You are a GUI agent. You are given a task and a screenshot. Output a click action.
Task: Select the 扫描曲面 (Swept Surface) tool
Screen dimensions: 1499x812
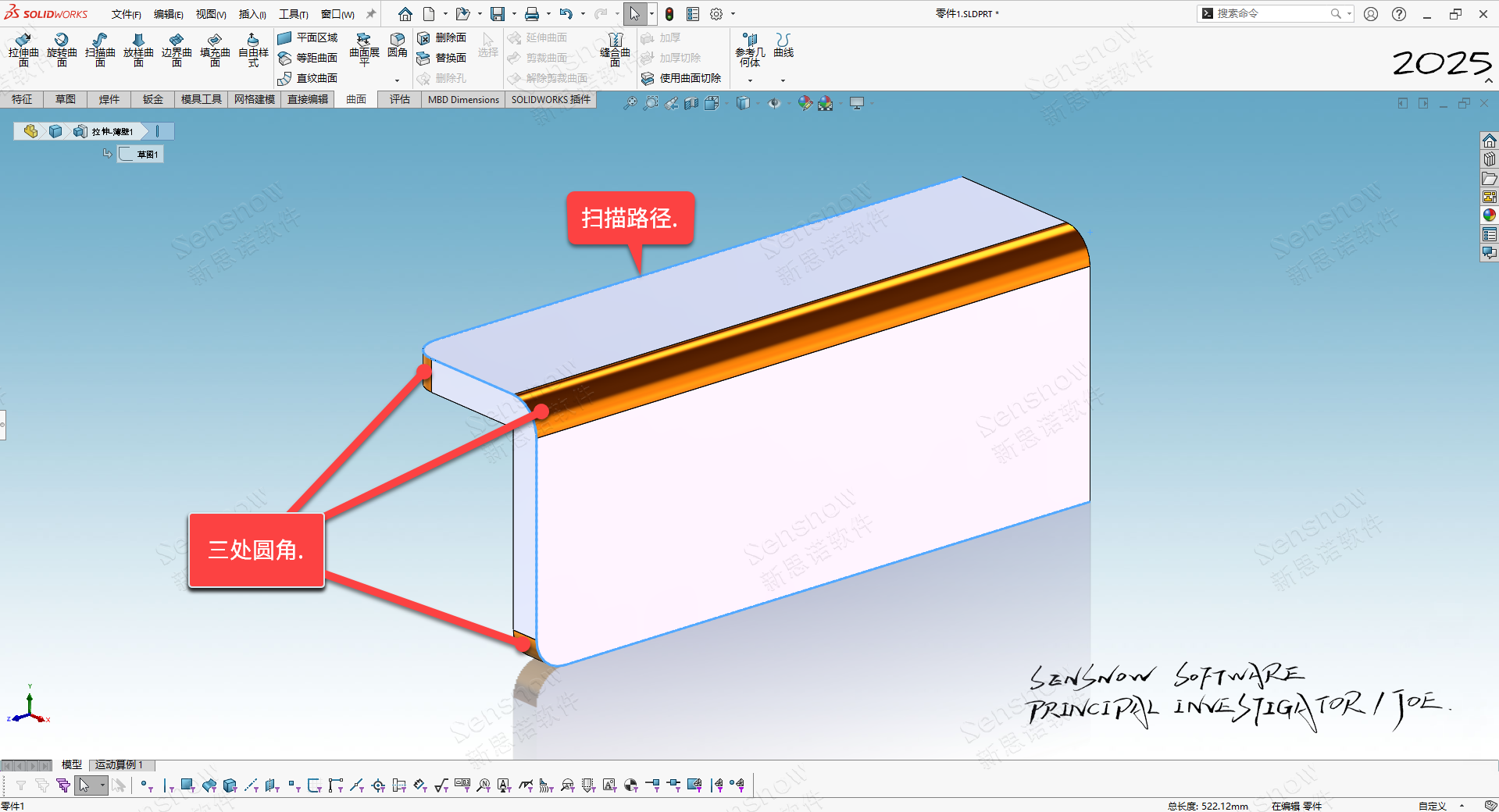[x=100, y=48]
